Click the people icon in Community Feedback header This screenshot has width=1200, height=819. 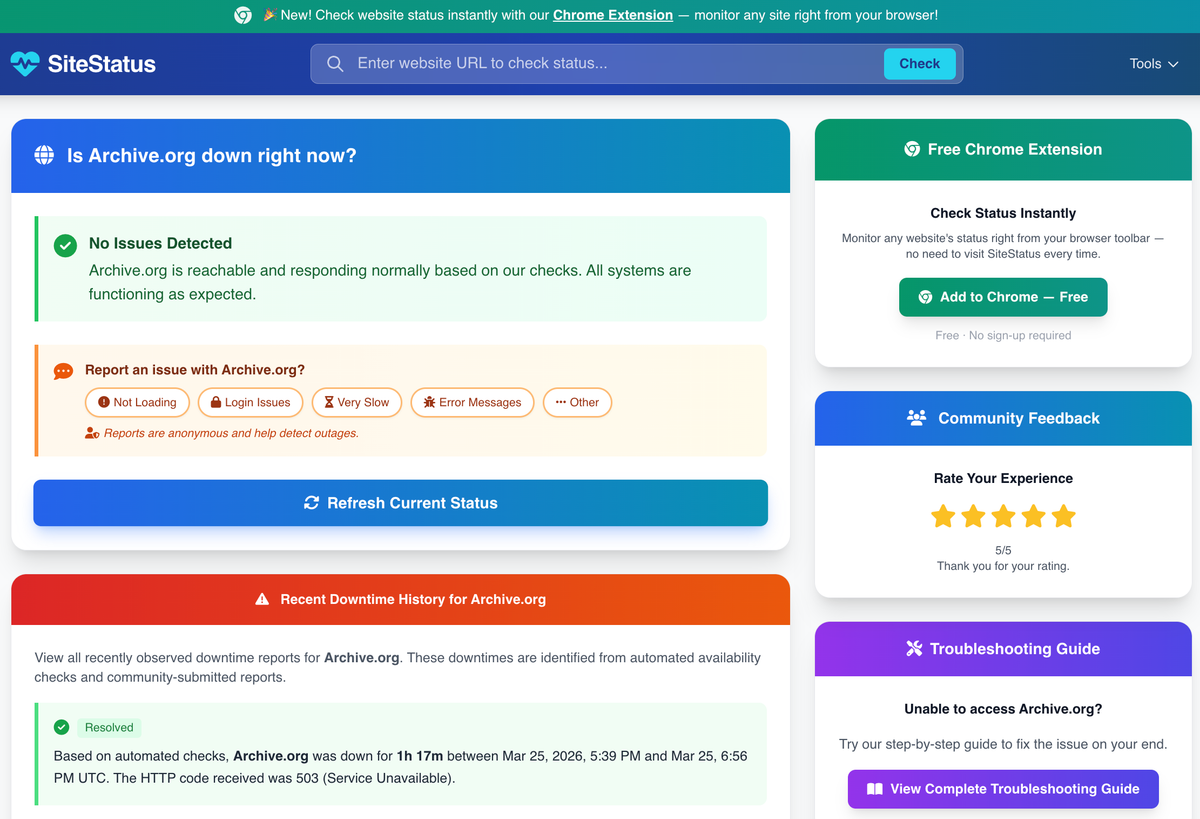(916, 418)
